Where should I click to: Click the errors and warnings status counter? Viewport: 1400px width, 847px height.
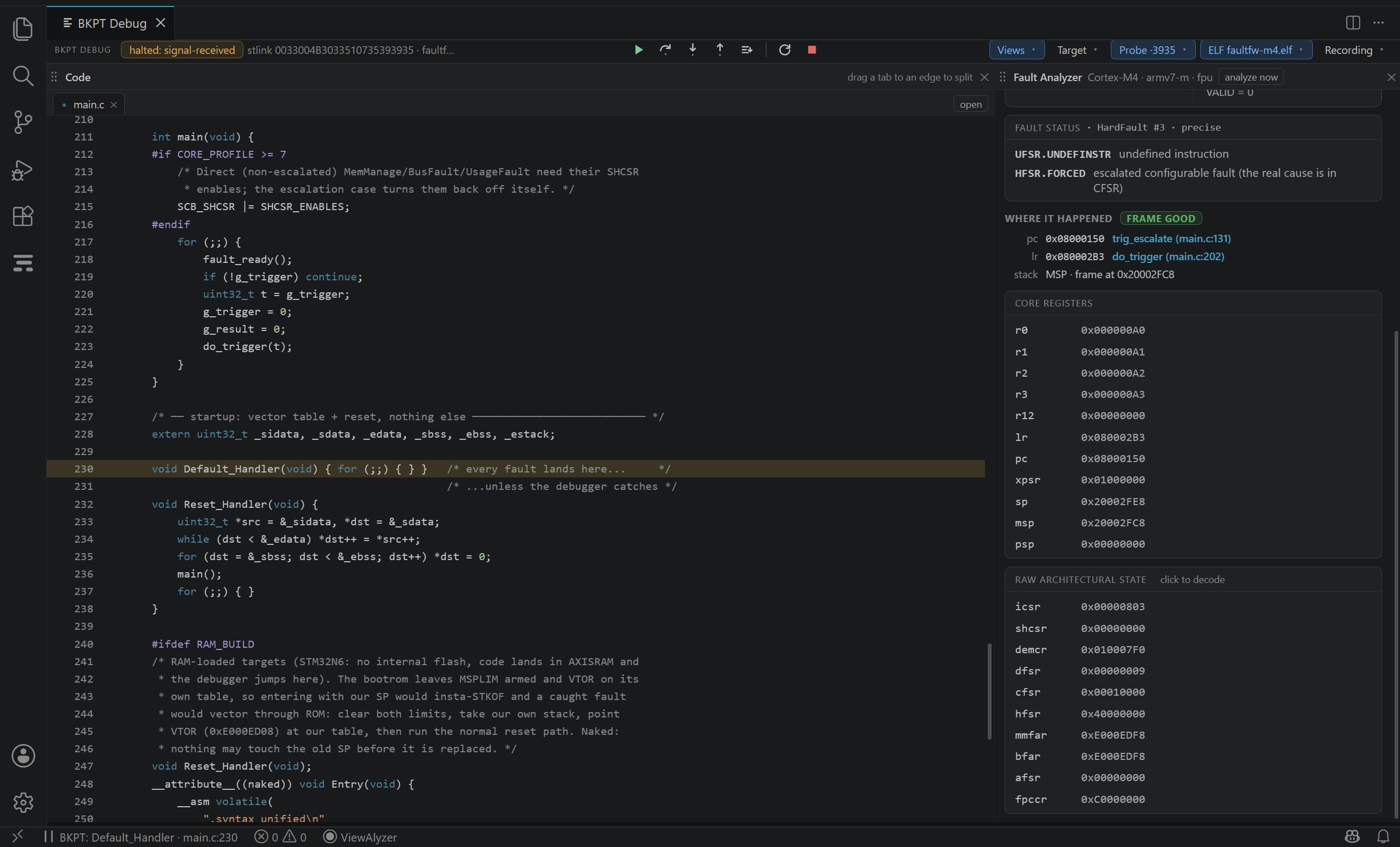[x=280, y=837]
